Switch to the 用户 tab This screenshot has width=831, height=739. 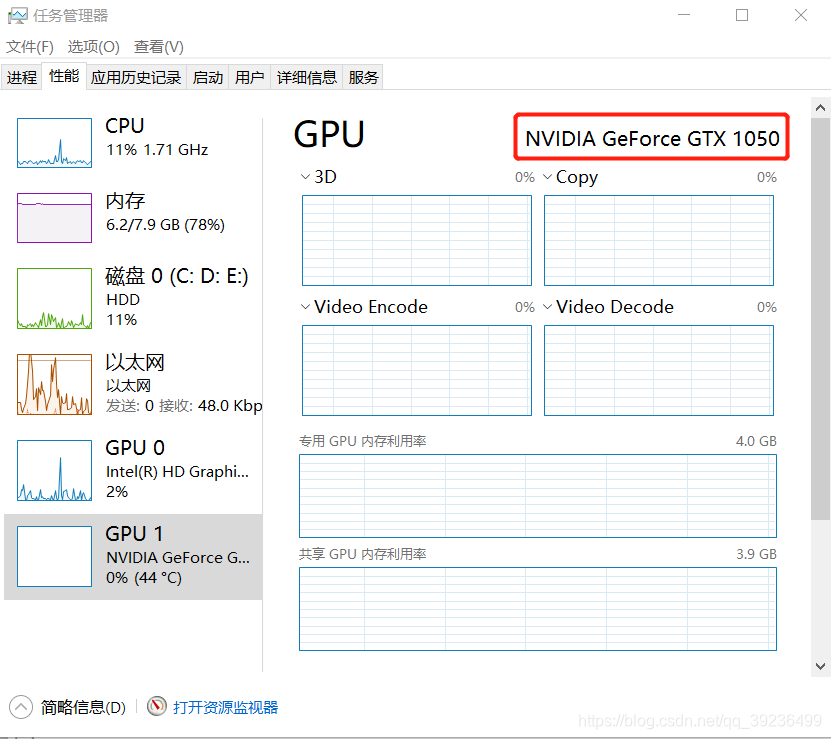point(250,77)
